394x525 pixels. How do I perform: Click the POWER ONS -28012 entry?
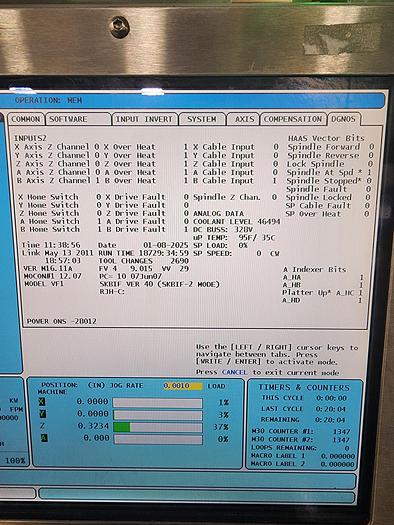pyautogui.click(x=62, y=321)
